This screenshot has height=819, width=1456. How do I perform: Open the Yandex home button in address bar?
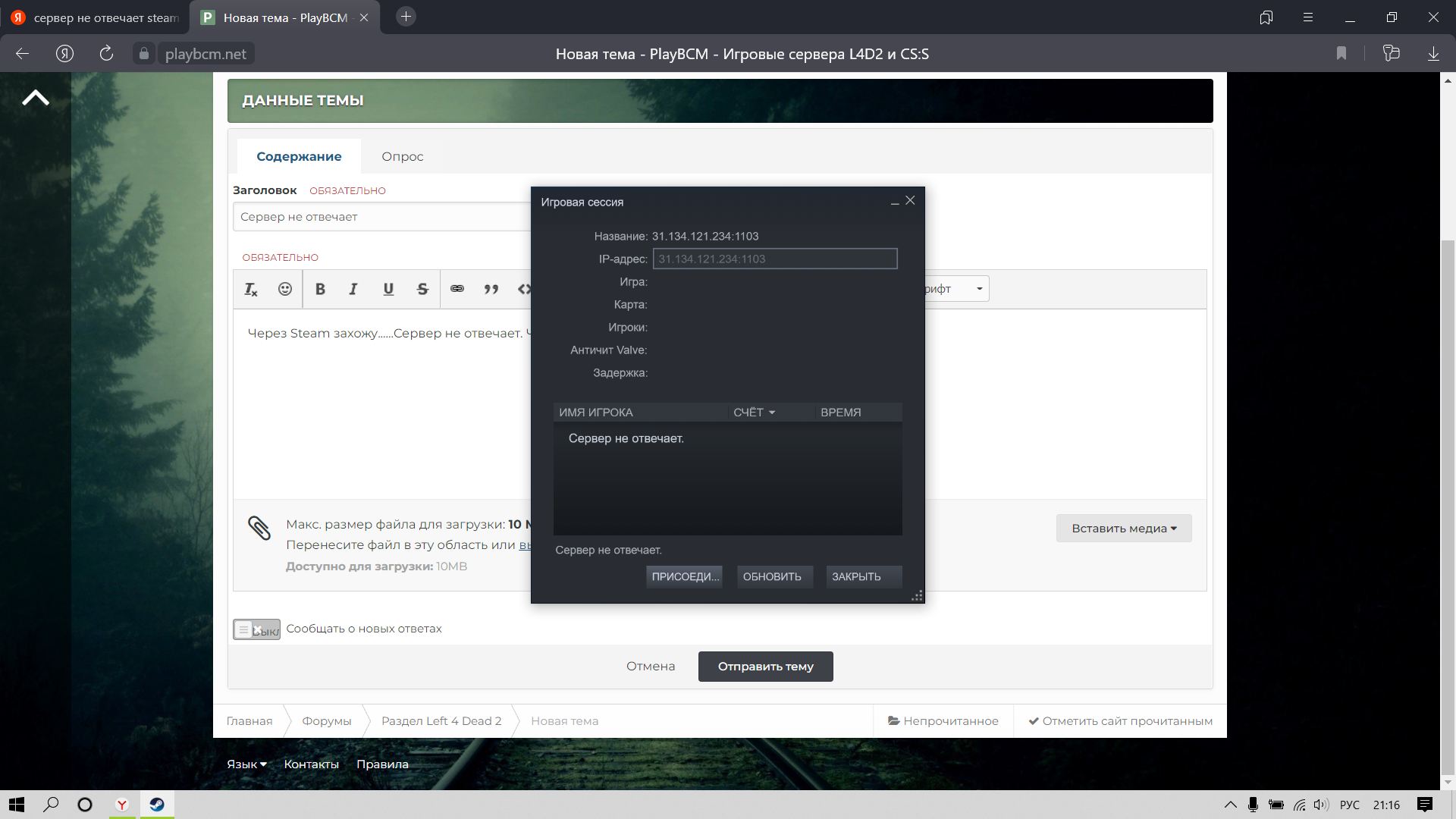[x=64, y=53]
